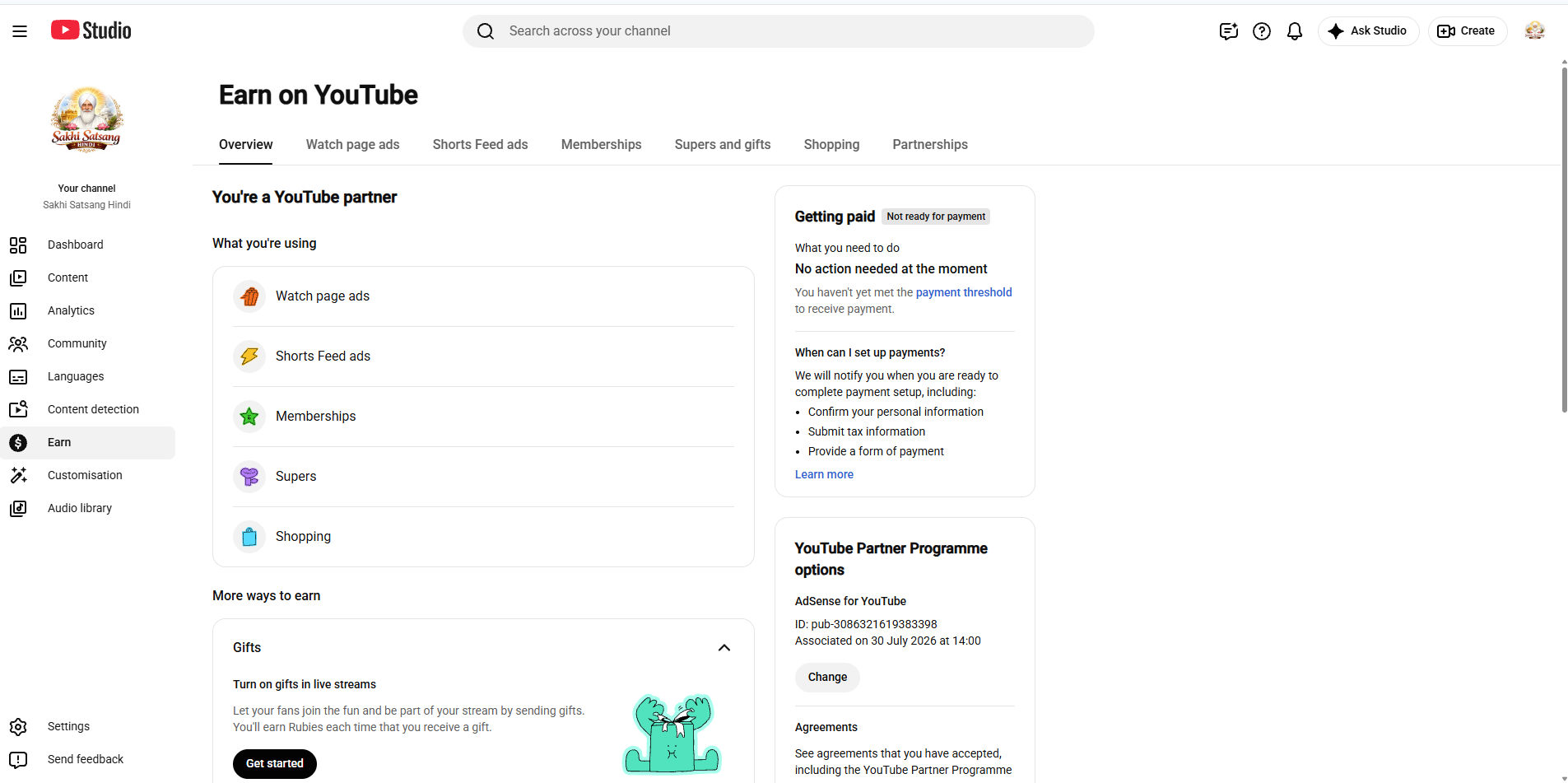
Task: Open Languages in the sidebar
Action: pos(87,377)
